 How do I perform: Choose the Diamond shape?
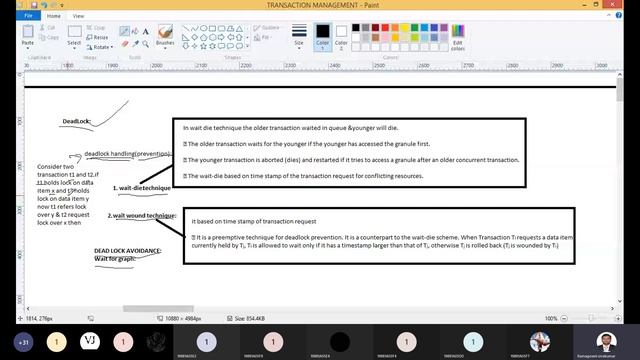coord(195,38)
